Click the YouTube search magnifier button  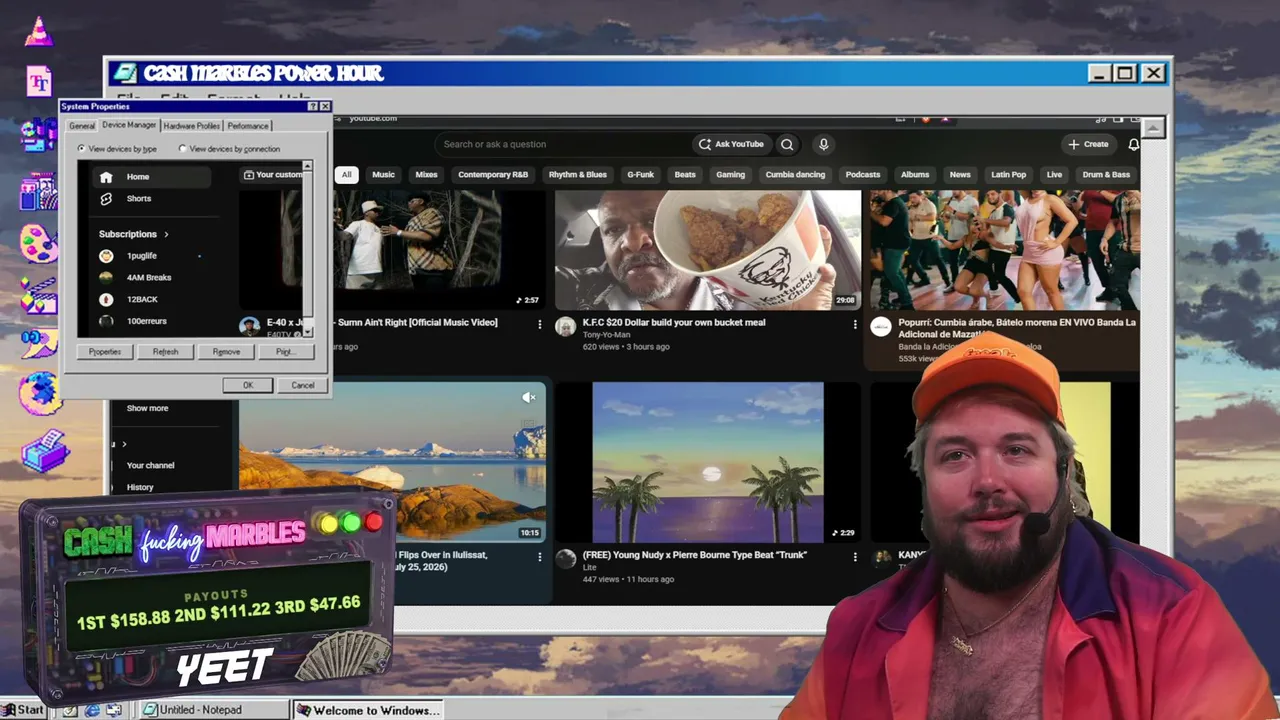(x=787, y=144)
